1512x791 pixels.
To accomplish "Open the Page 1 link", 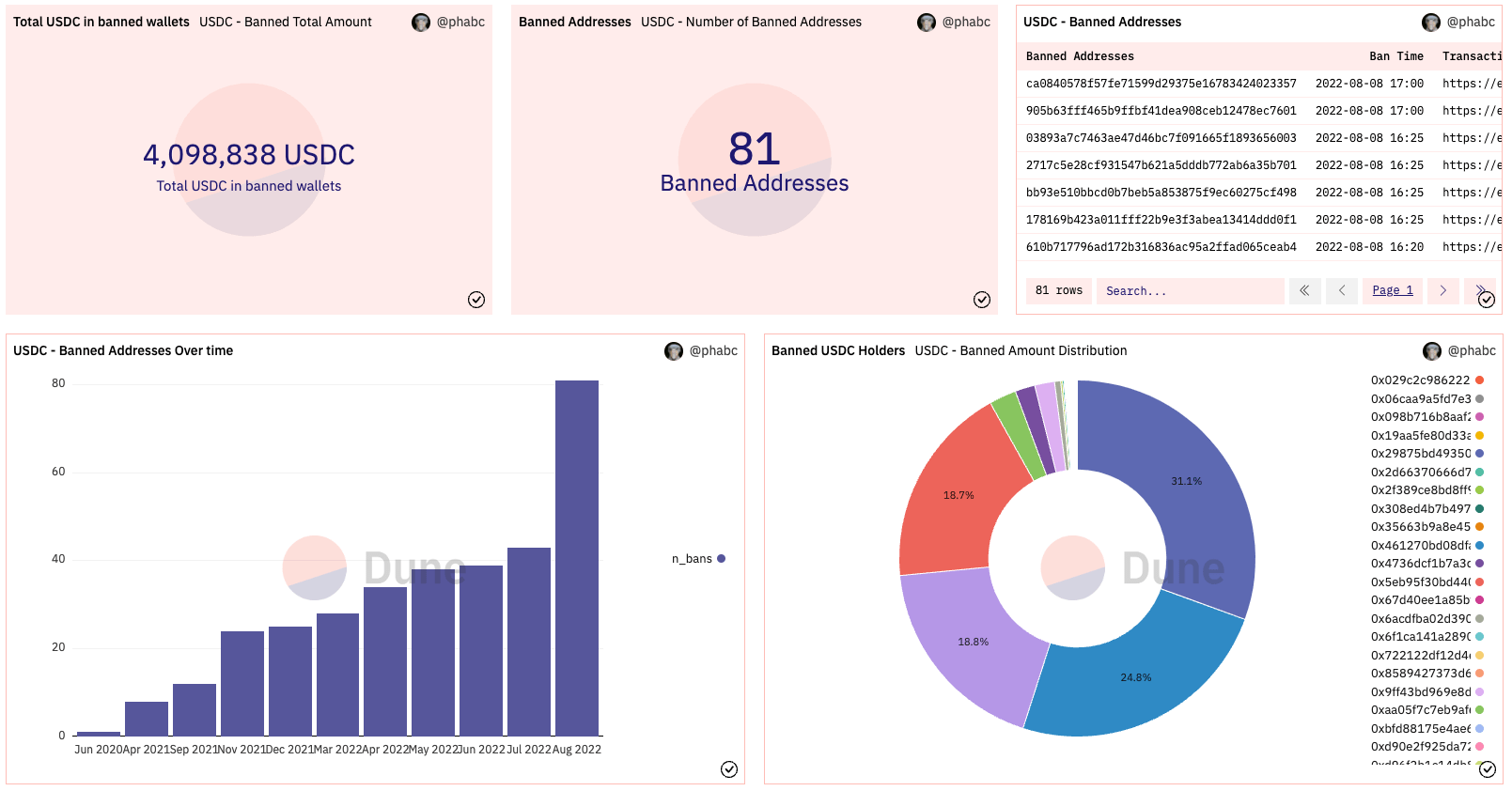I will pyautogui.click(x=1393, y=291).
